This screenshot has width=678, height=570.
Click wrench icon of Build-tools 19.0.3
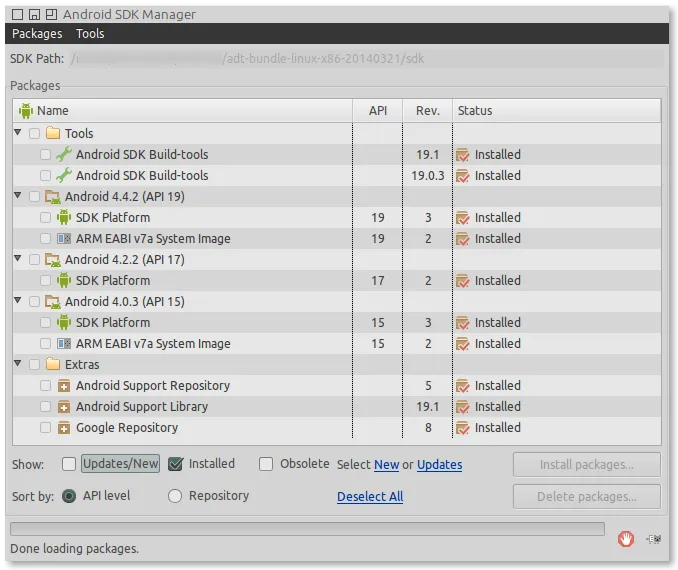[64, 175]
